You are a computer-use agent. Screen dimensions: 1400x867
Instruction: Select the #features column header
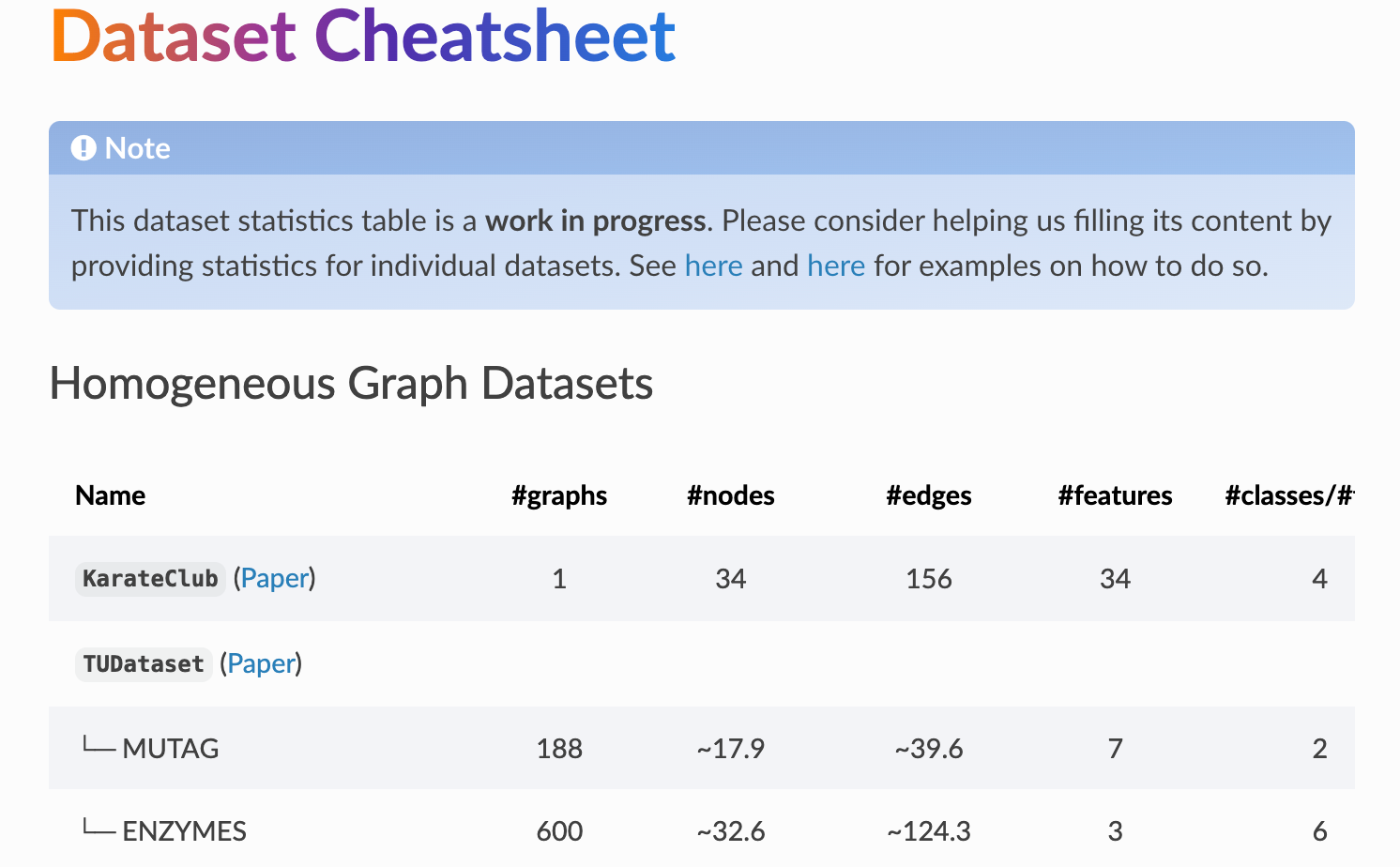point(1115,495)
